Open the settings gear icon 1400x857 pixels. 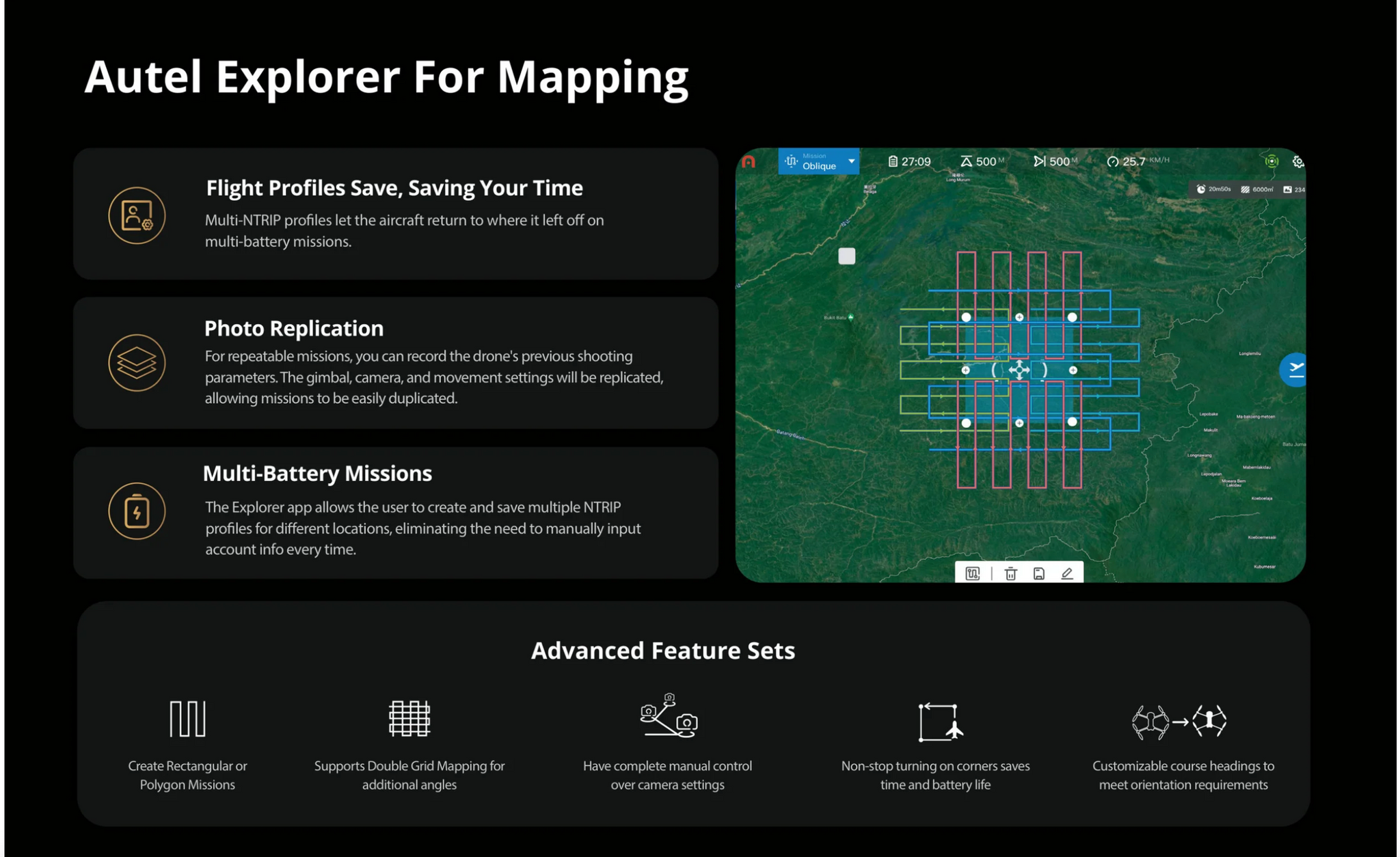coord(1297,161)
